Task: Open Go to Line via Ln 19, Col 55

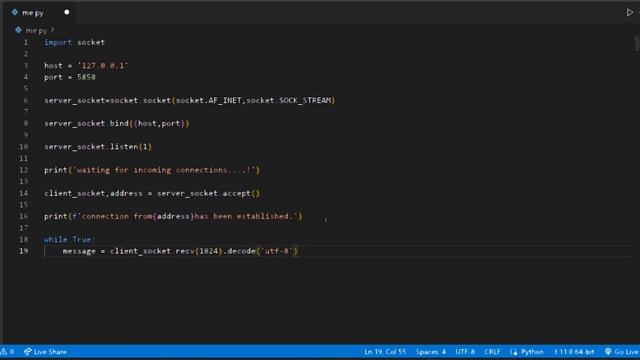Action: (x=385, y=351)
